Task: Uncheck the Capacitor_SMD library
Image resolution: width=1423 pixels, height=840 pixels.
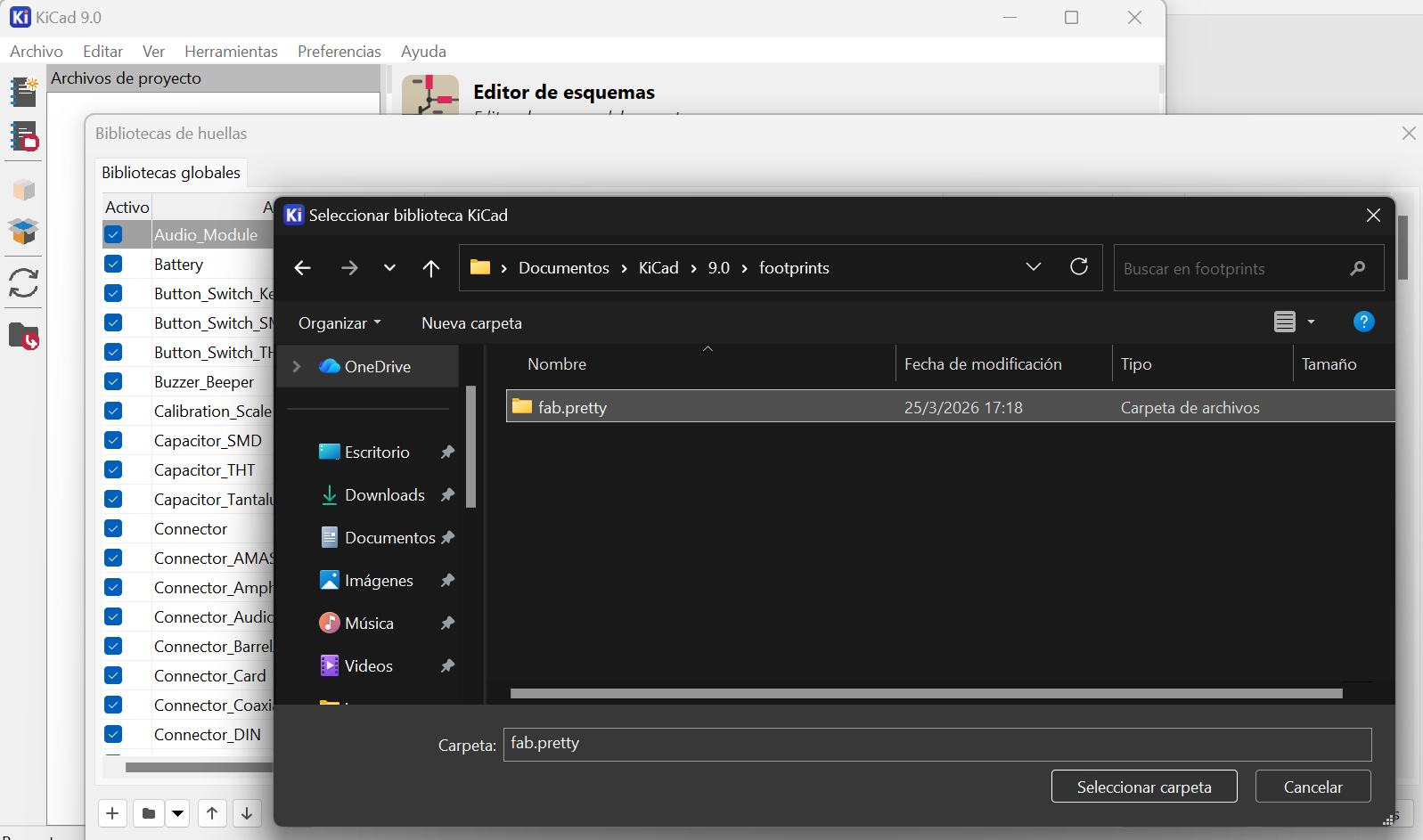Action: (x=113, y=441)
